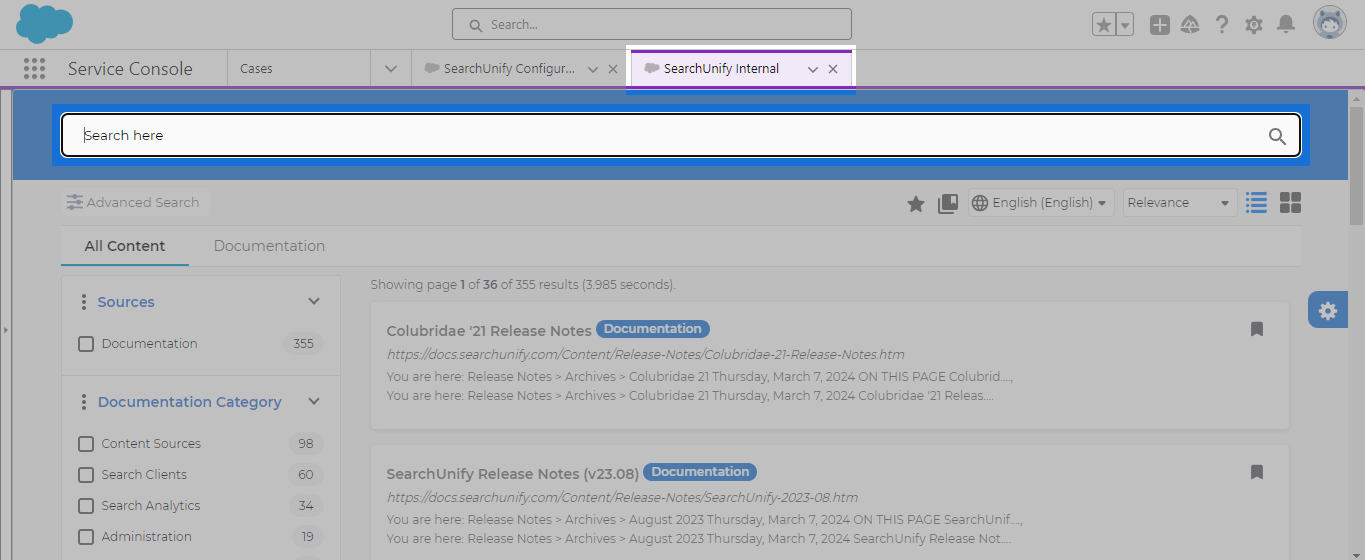Enable the Search Analytics filter checkbox
This screenshot has width=1365, height=560.
pyautogui.click(x=86, y=506)
